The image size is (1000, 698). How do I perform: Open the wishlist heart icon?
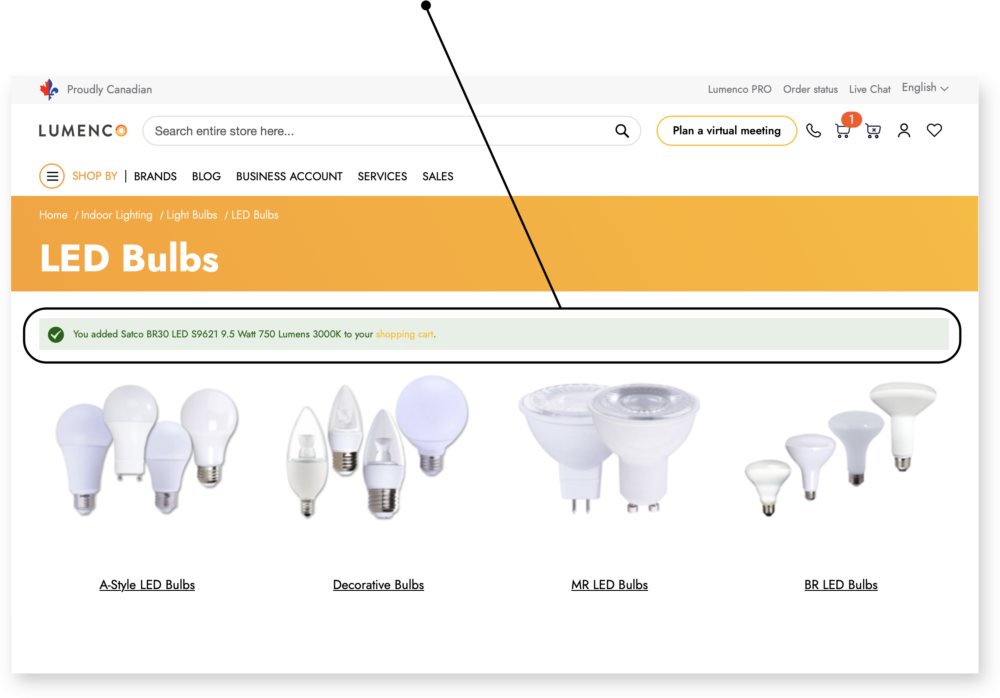(x=934, y=131)
